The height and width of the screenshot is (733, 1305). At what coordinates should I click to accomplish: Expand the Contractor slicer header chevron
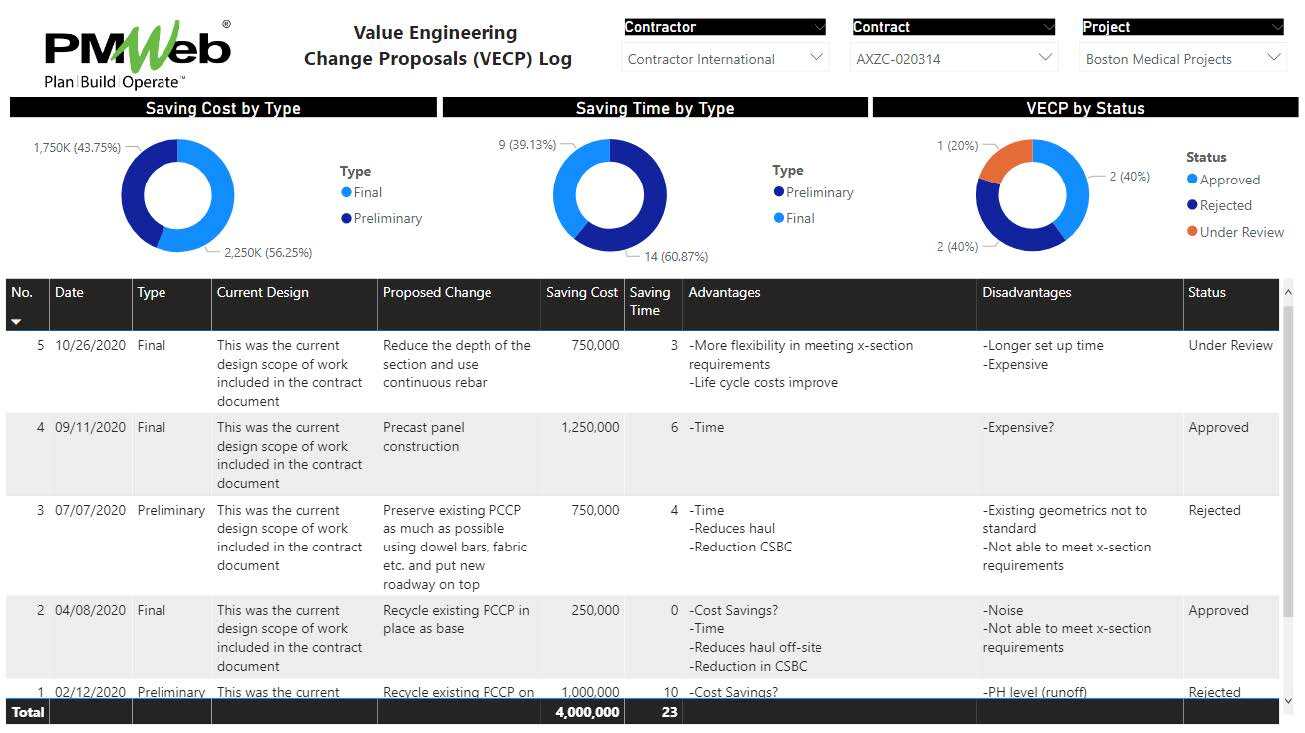point(819,27)
